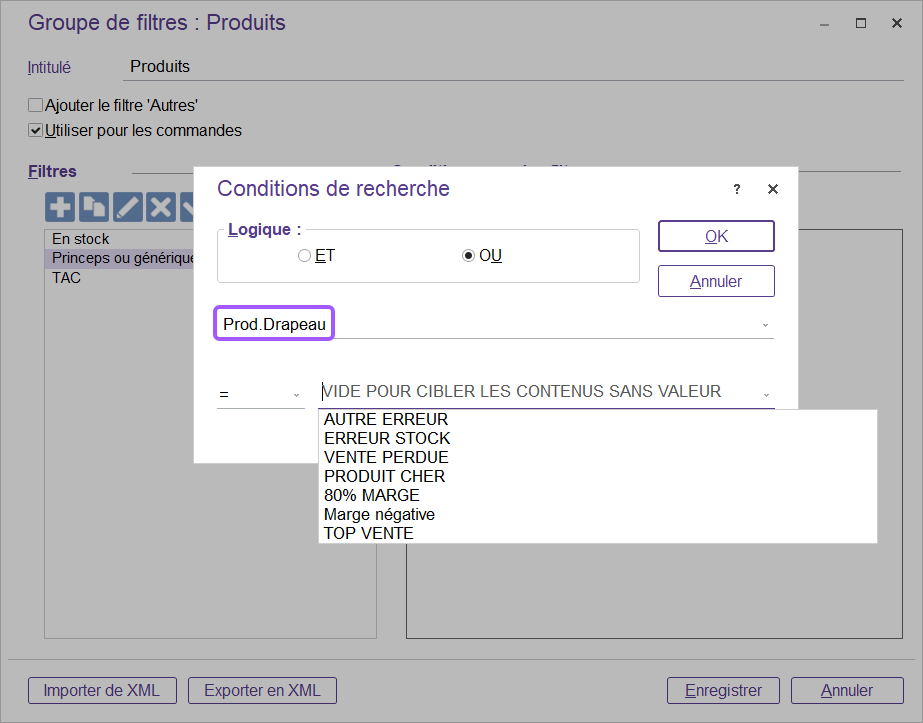Click the add filter plus icon
Image resolution: width=923 pixels, height=723 pixels.
point(61,207)
